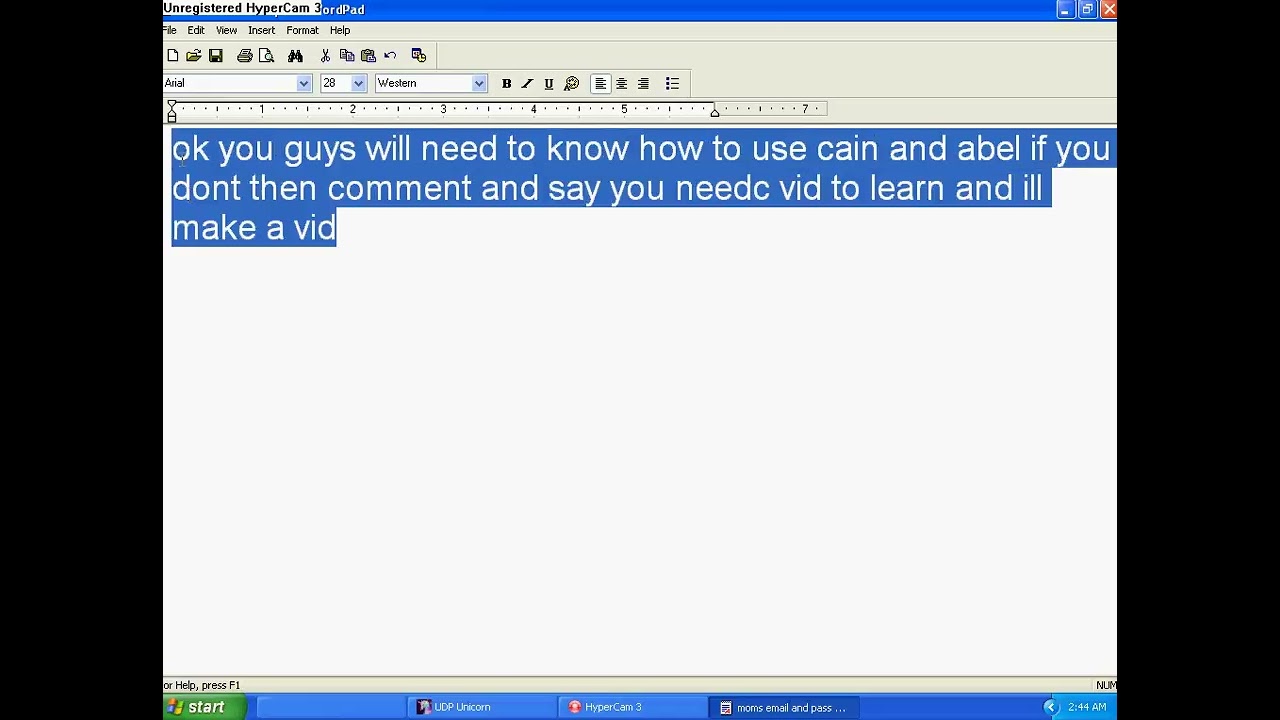This screenshot has height=720, width=1280.
Task: Toggle Italic formatting
Action: [527, 83]
